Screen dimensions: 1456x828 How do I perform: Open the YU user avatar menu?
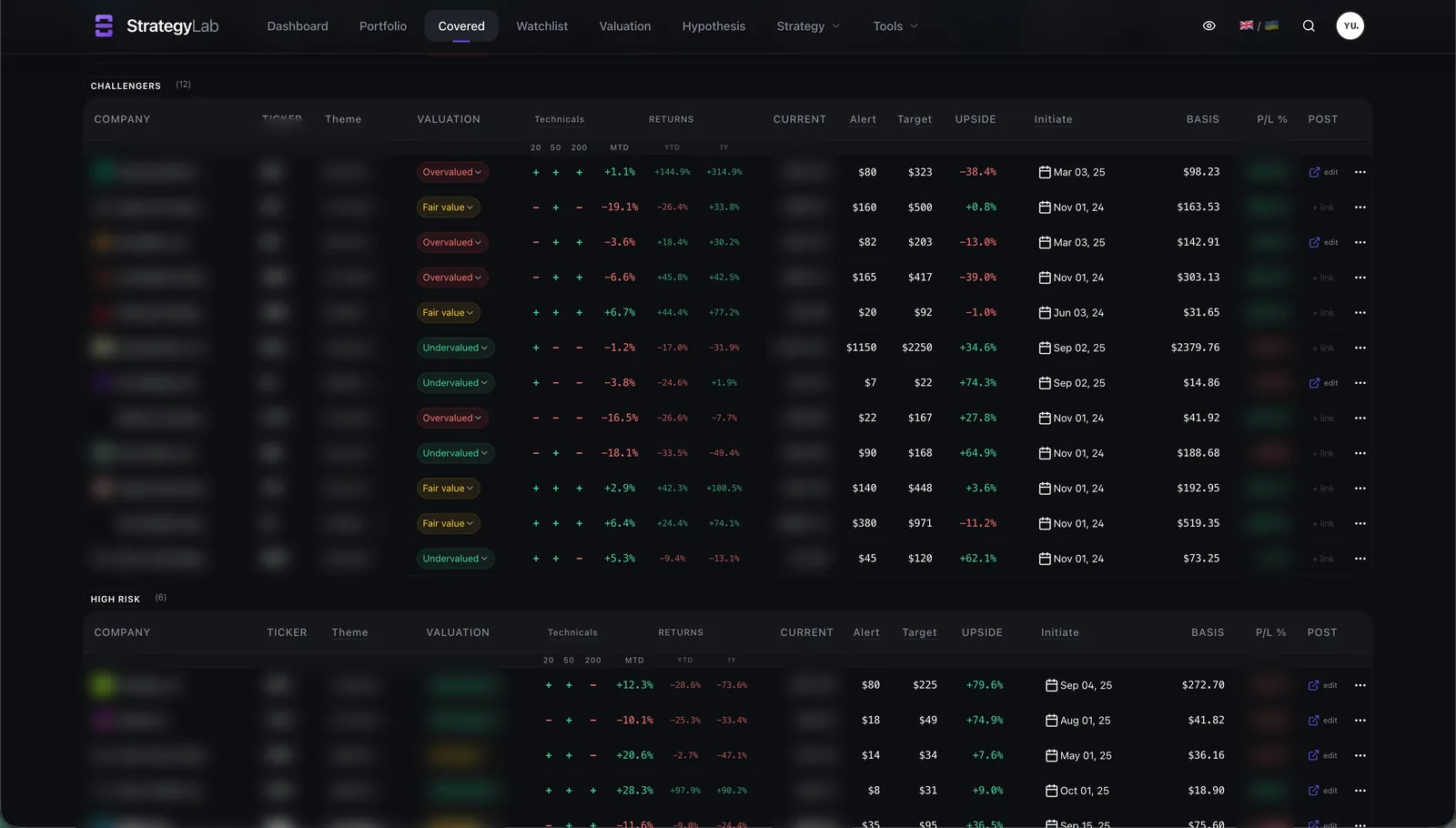[1350, 25]
